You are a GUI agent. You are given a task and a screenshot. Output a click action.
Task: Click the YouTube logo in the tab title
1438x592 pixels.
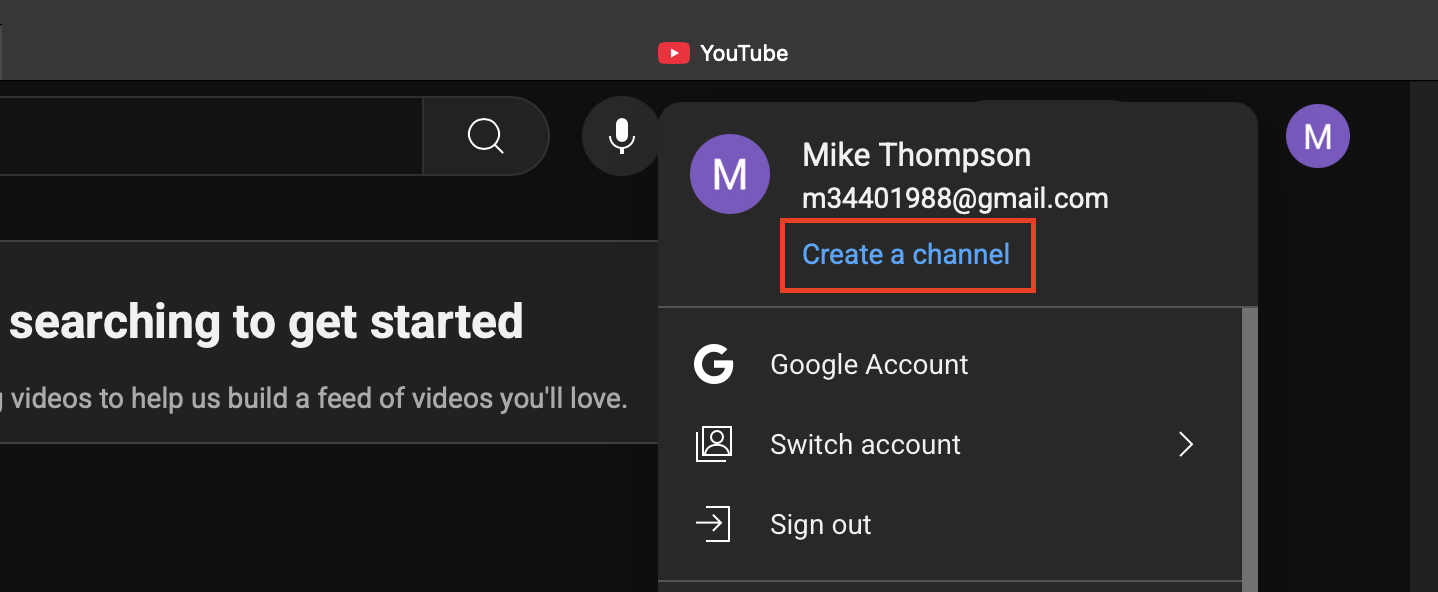673,53
